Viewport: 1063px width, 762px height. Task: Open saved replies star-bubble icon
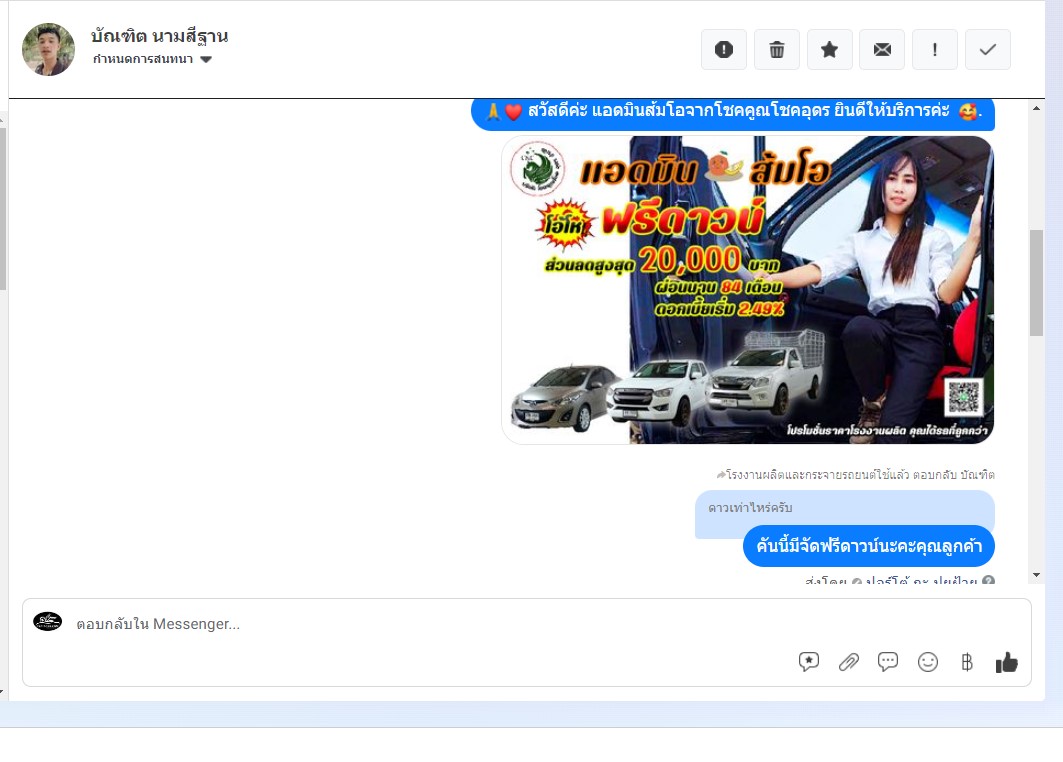point(809,662)
